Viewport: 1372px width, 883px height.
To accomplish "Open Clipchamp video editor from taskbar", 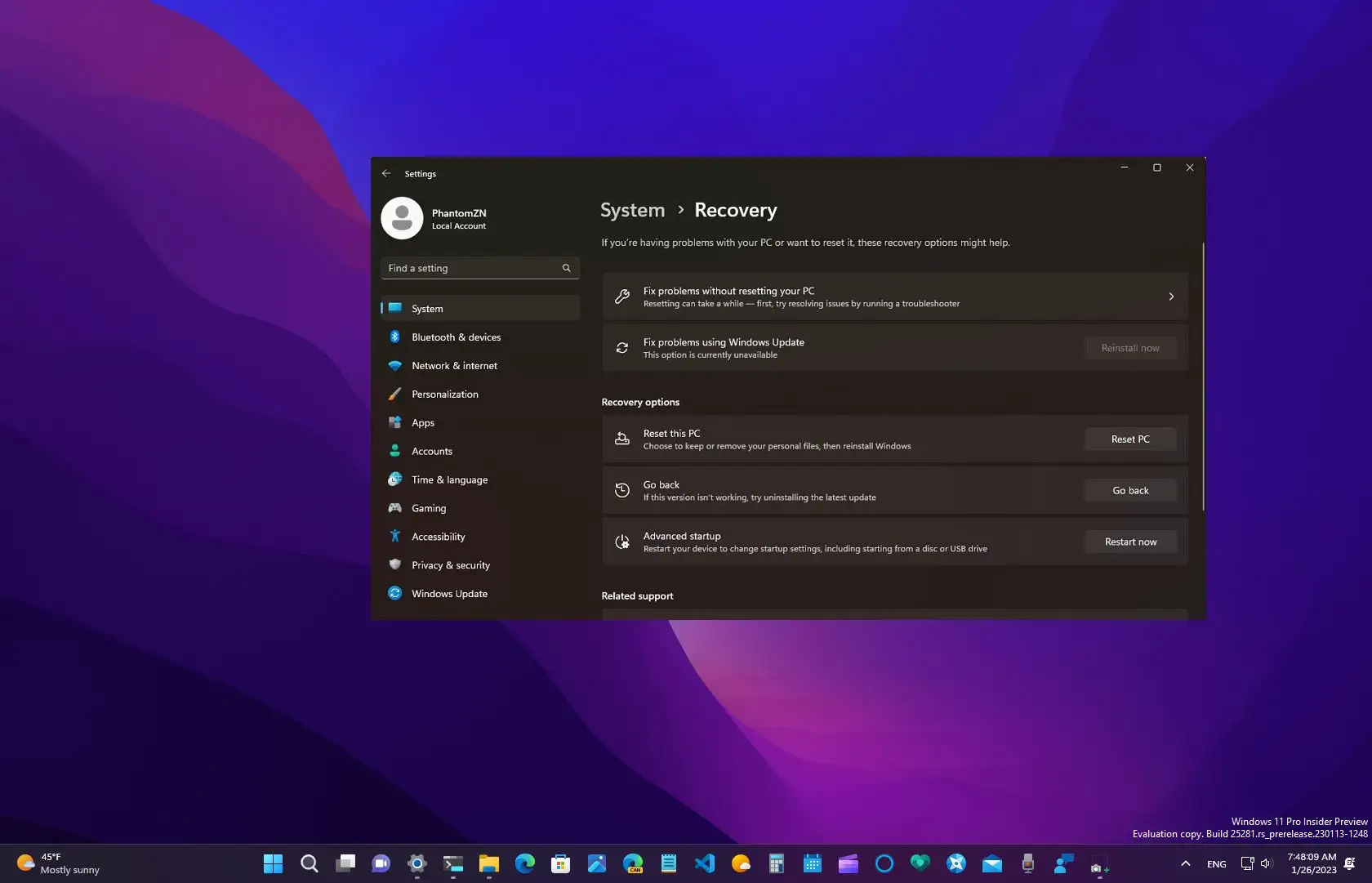I will 849,863.
